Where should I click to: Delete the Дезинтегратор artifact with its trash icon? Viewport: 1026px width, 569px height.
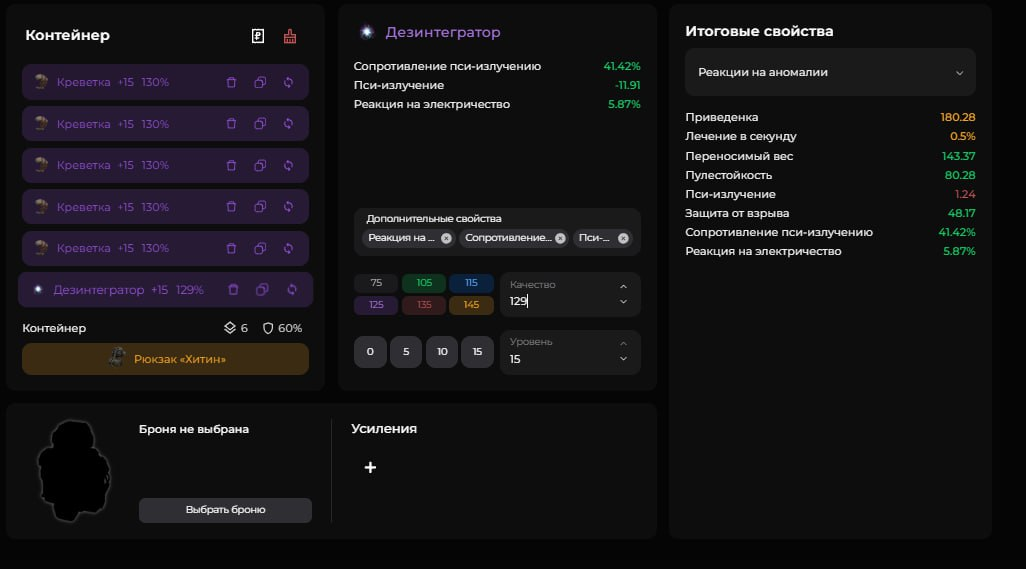[233, 290]
